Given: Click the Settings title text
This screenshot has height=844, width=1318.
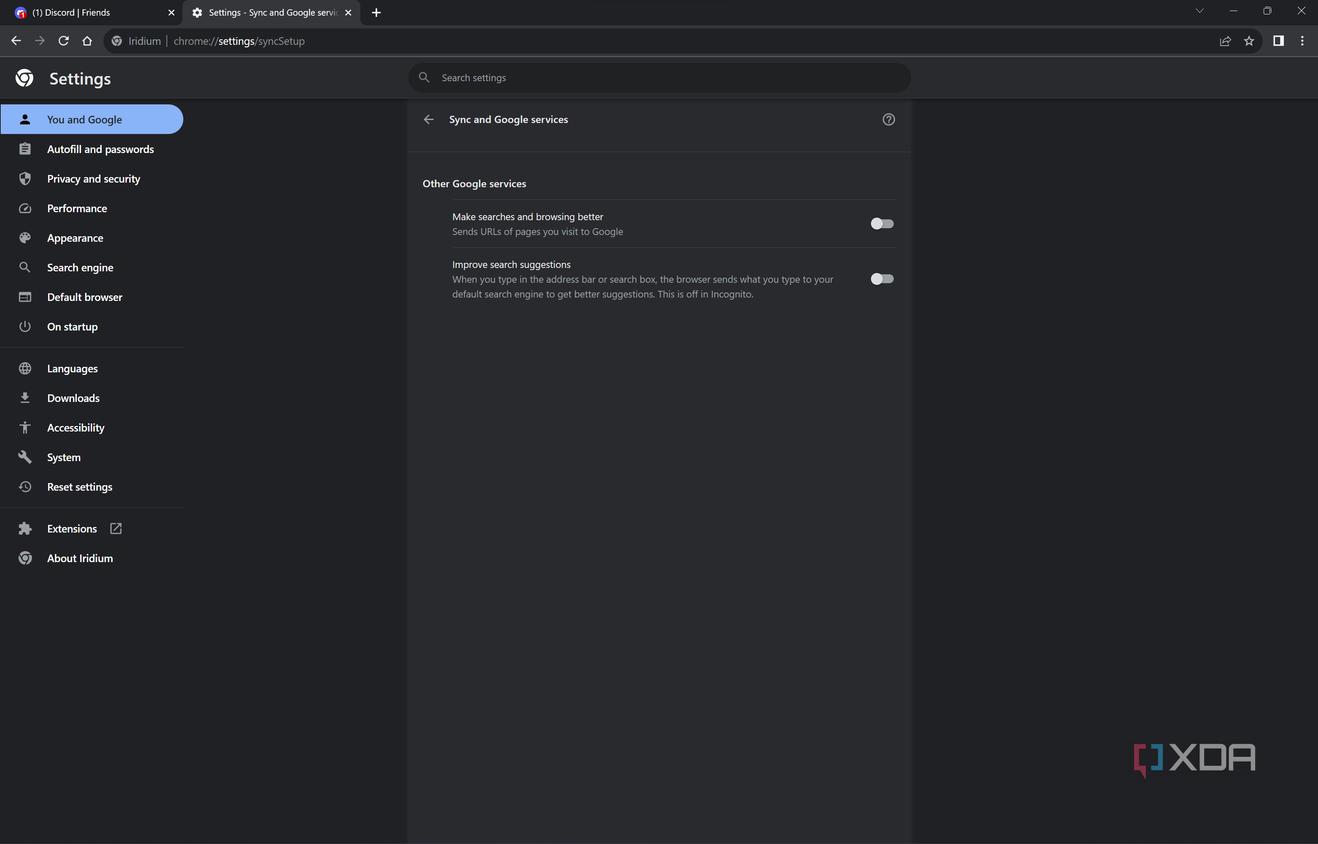Looking at the screenshot, I should (80, 78).
